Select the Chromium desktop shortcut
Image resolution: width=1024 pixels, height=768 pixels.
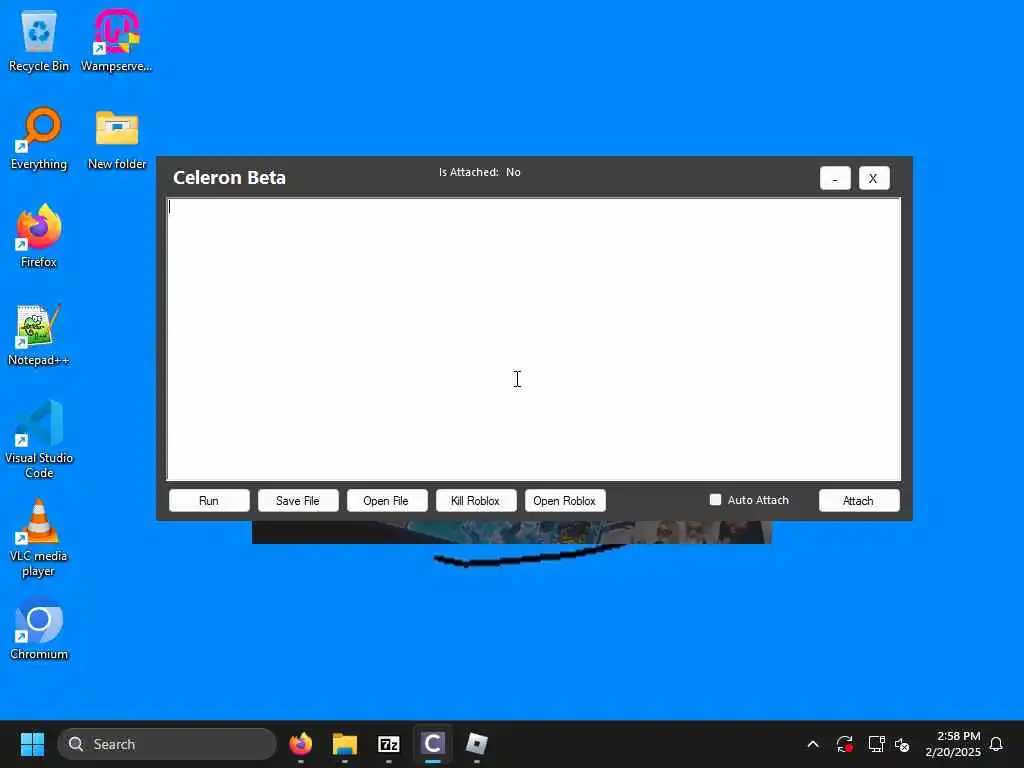[x=39, y=629]
